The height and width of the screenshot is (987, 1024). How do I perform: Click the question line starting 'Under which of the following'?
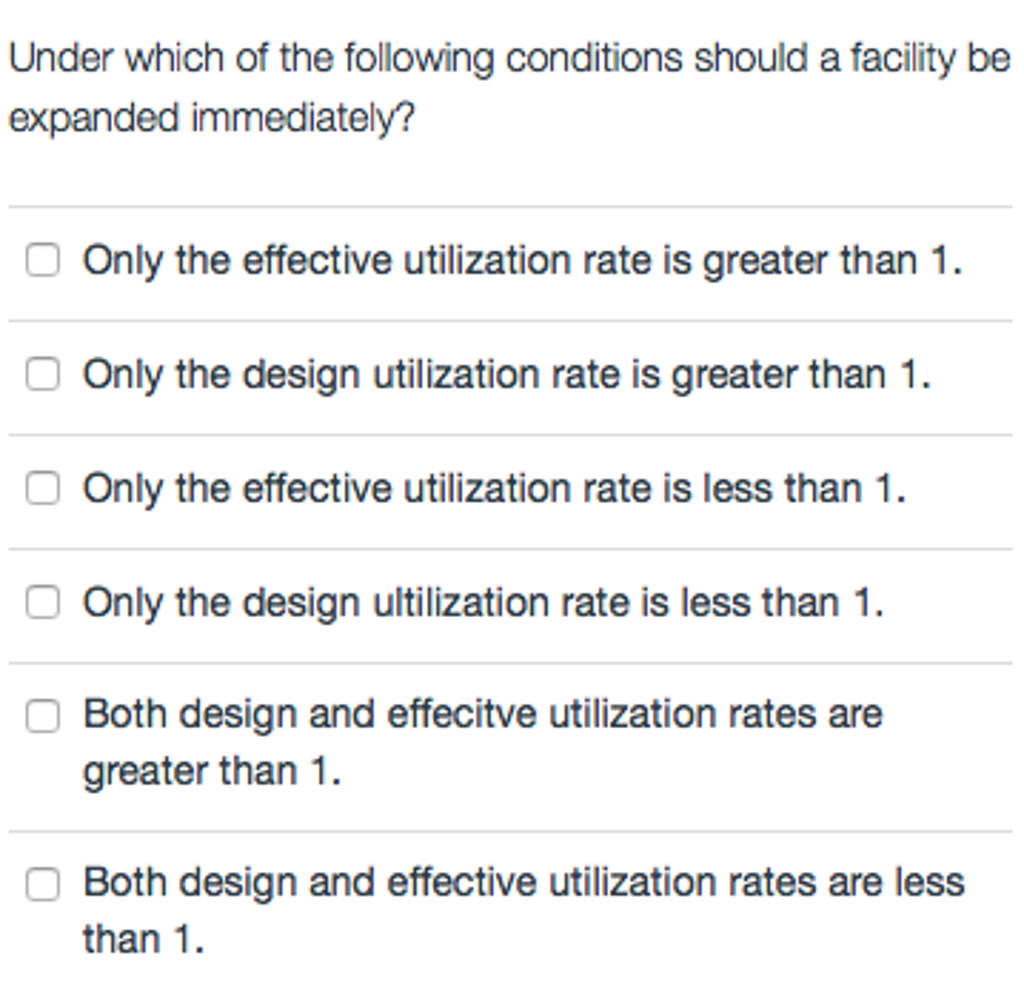click(509, 60)
